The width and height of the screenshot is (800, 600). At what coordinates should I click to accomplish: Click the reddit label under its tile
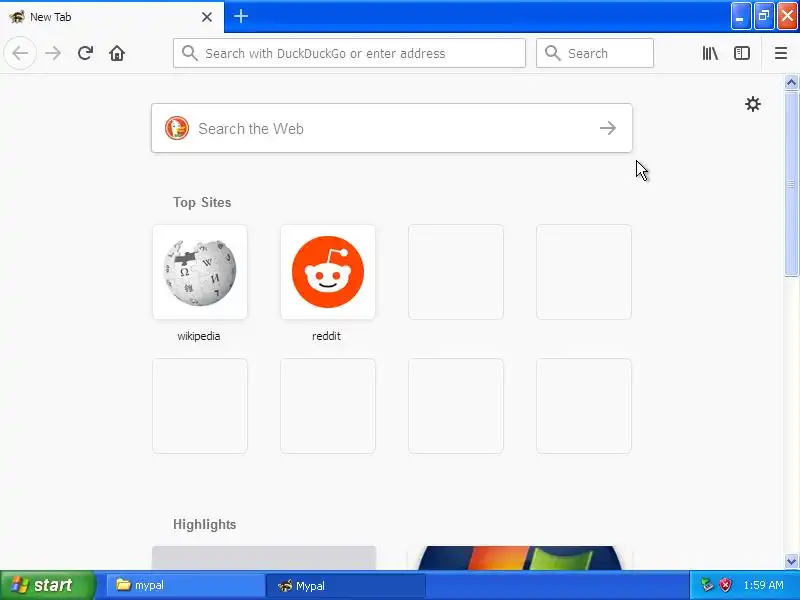point(327,336)
